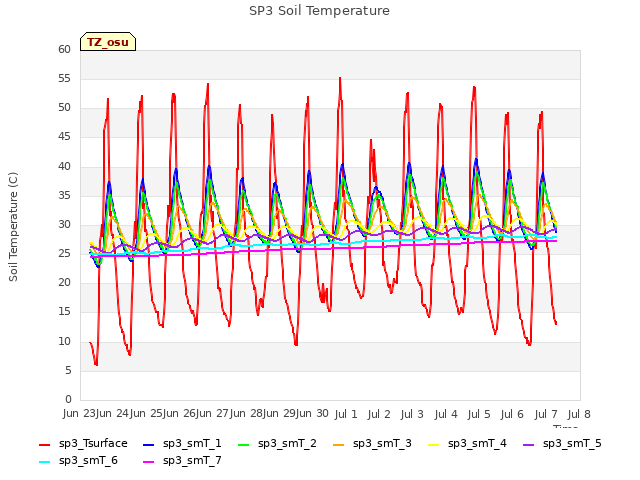The image size is (640, 480).
Task: Click the 60 y-axis tick label
Action: point(64,49)
